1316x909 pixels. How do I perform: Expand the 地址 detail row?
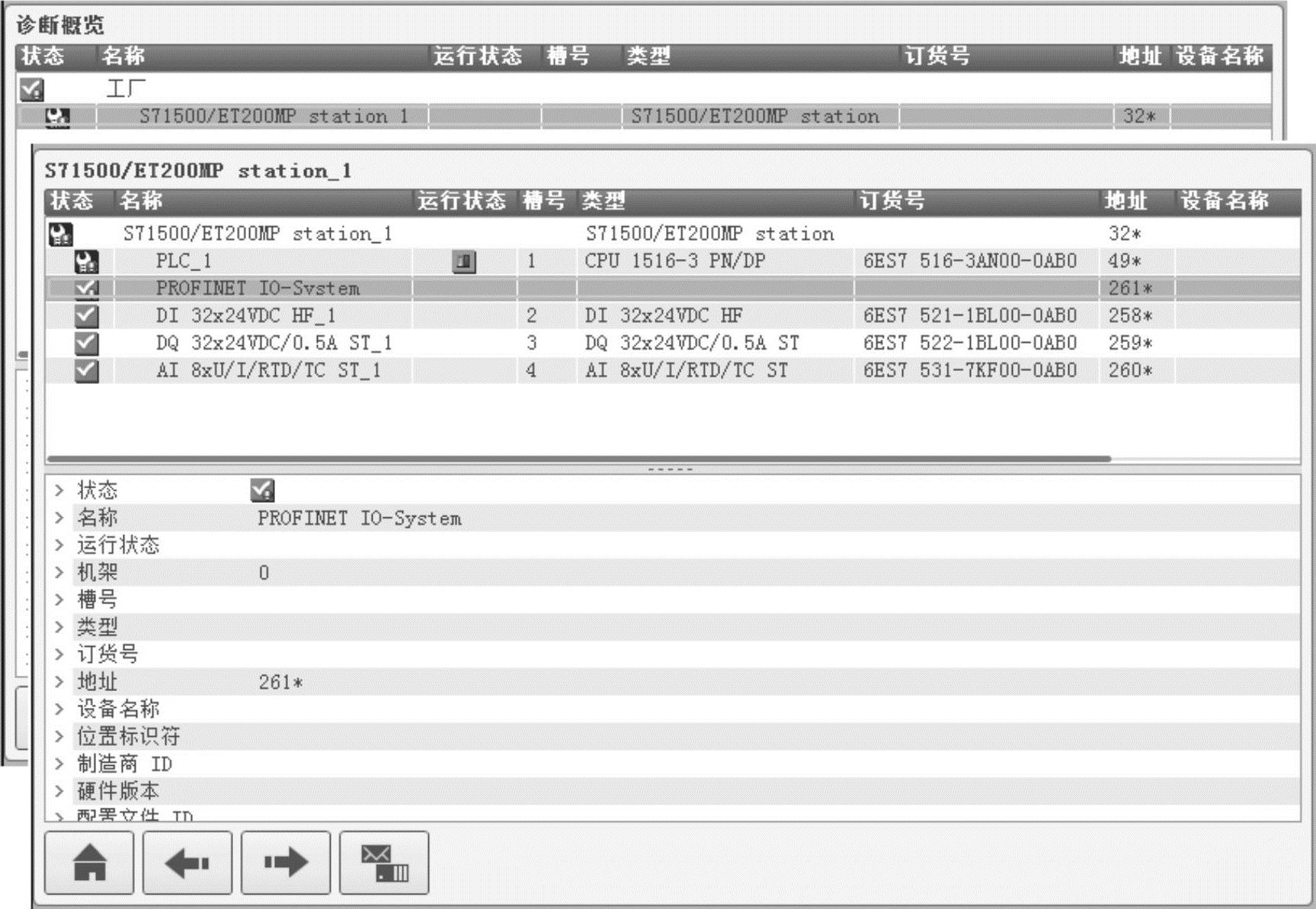tap(59, 682)
